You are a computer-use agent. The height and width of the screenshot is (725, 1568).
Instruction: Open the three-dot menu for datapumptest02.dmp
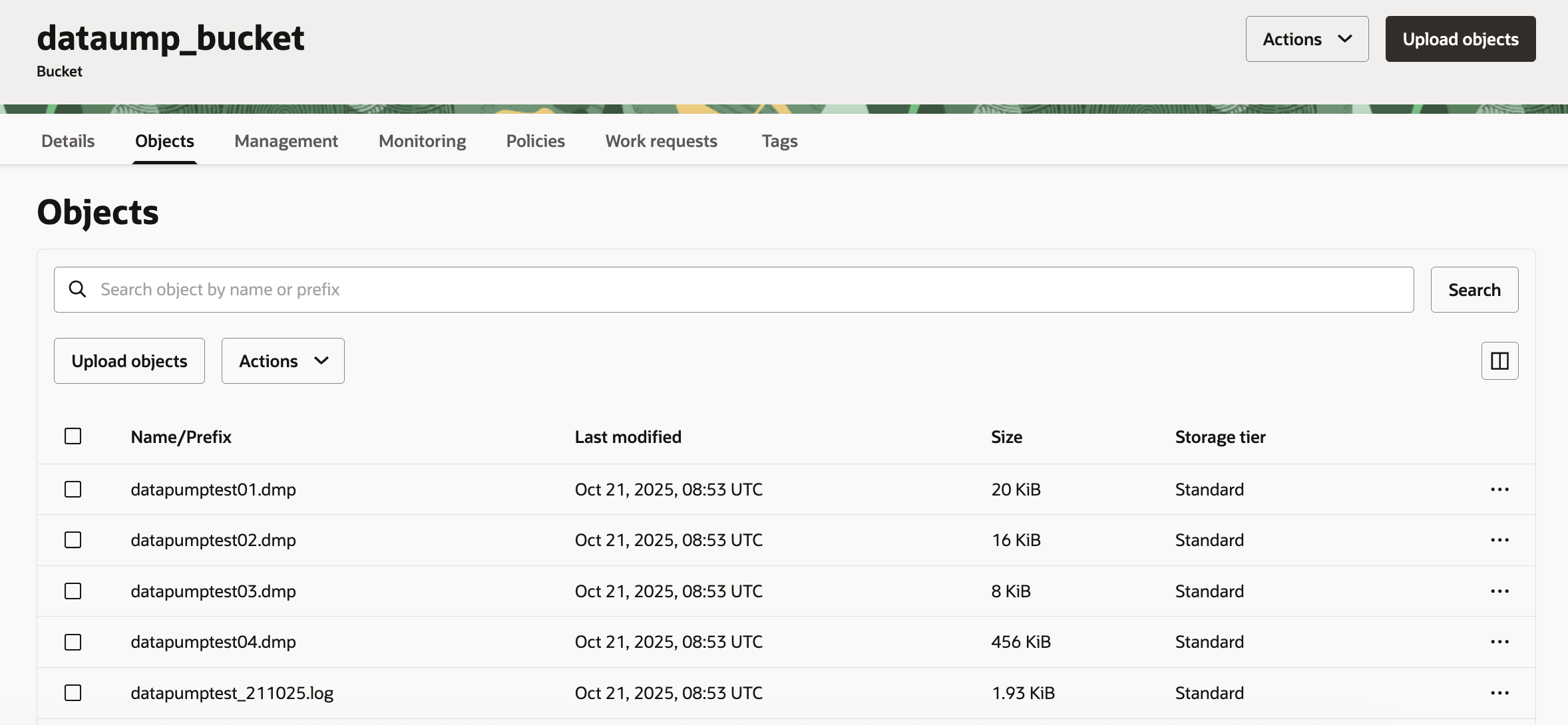click(1499, 540)
